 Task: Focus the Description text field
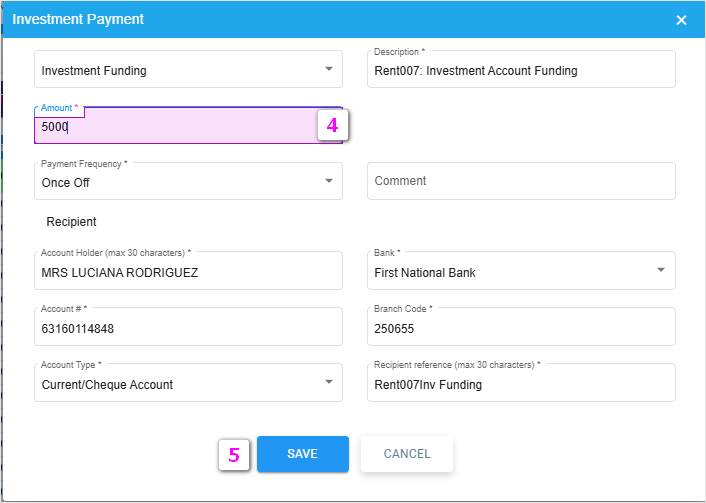(520, 71)
